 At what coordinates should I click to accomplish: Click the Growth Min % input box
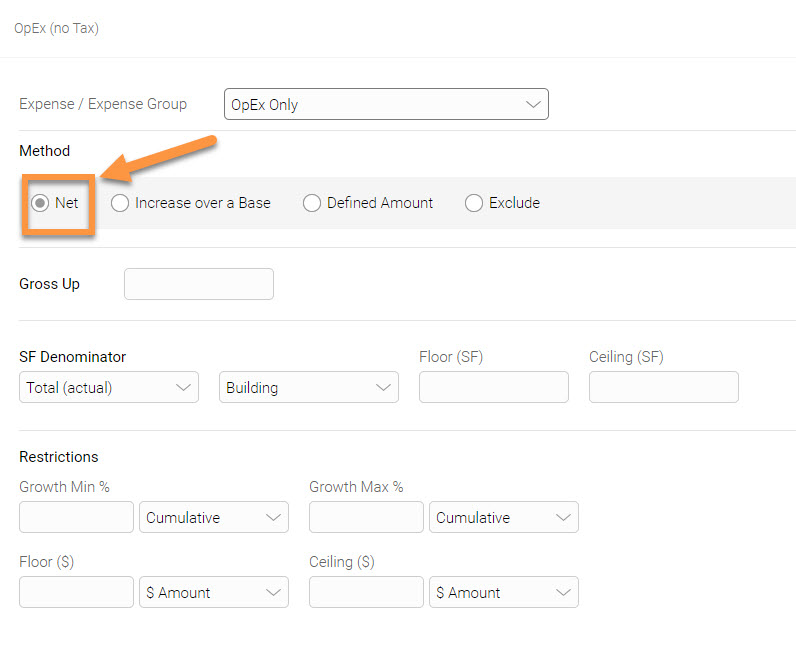(76, 517)
